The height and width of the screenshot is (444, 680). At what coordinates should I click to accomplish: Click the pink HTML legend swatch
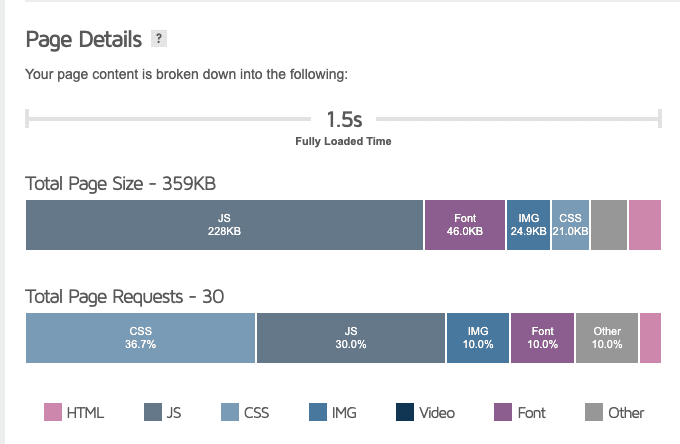point(53,412)
